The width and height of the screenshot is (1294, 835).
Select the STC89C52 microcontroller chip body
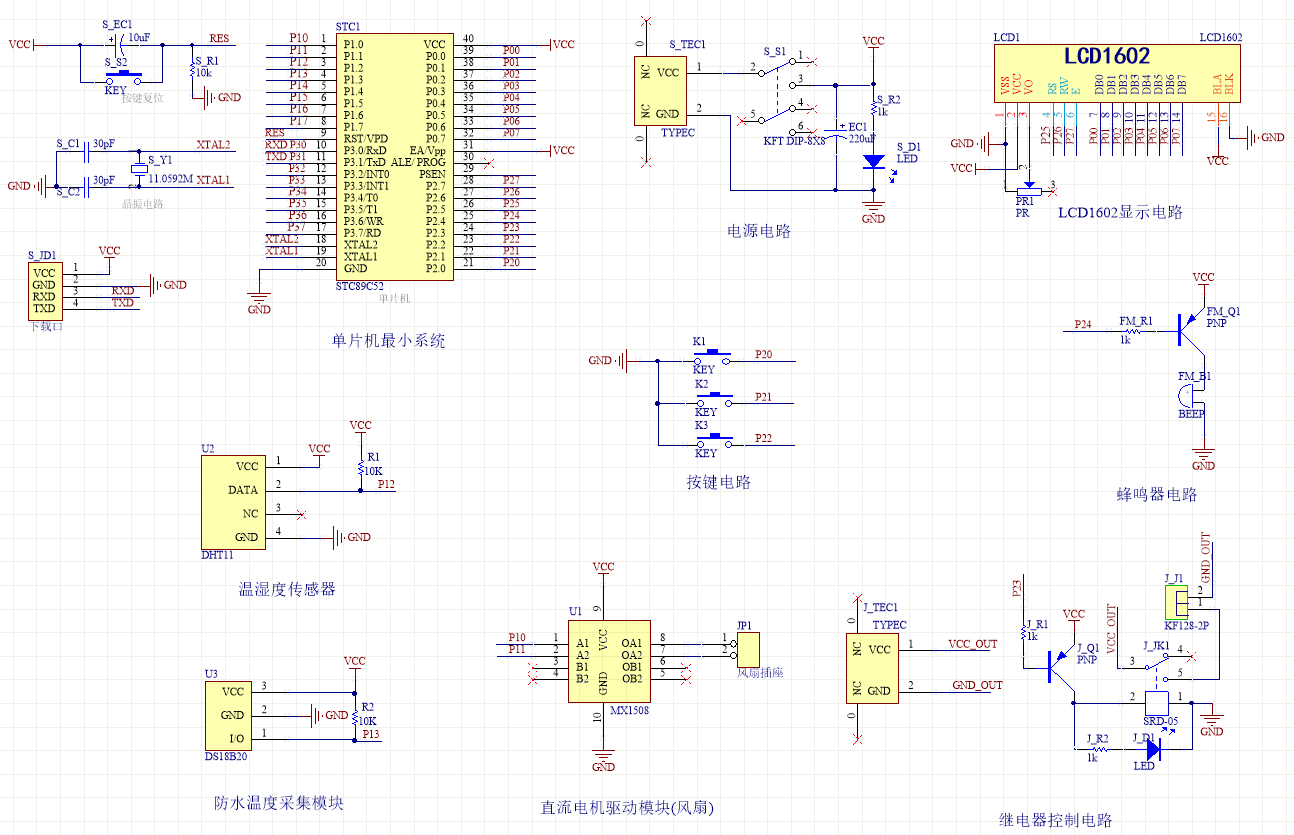tap(394, 156)
